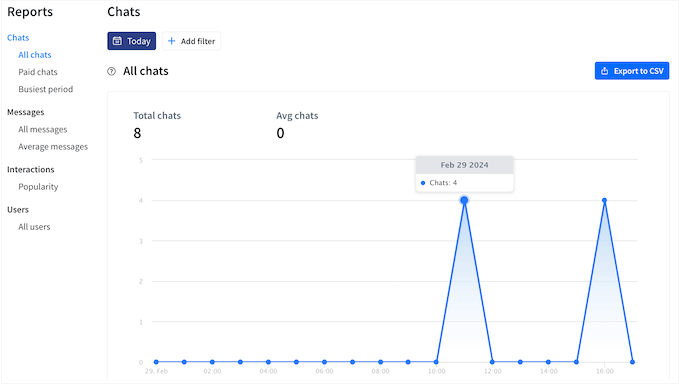Click the Feb 29 2024 tooltip header
The image size is (680, 384).
click(464, 165)
